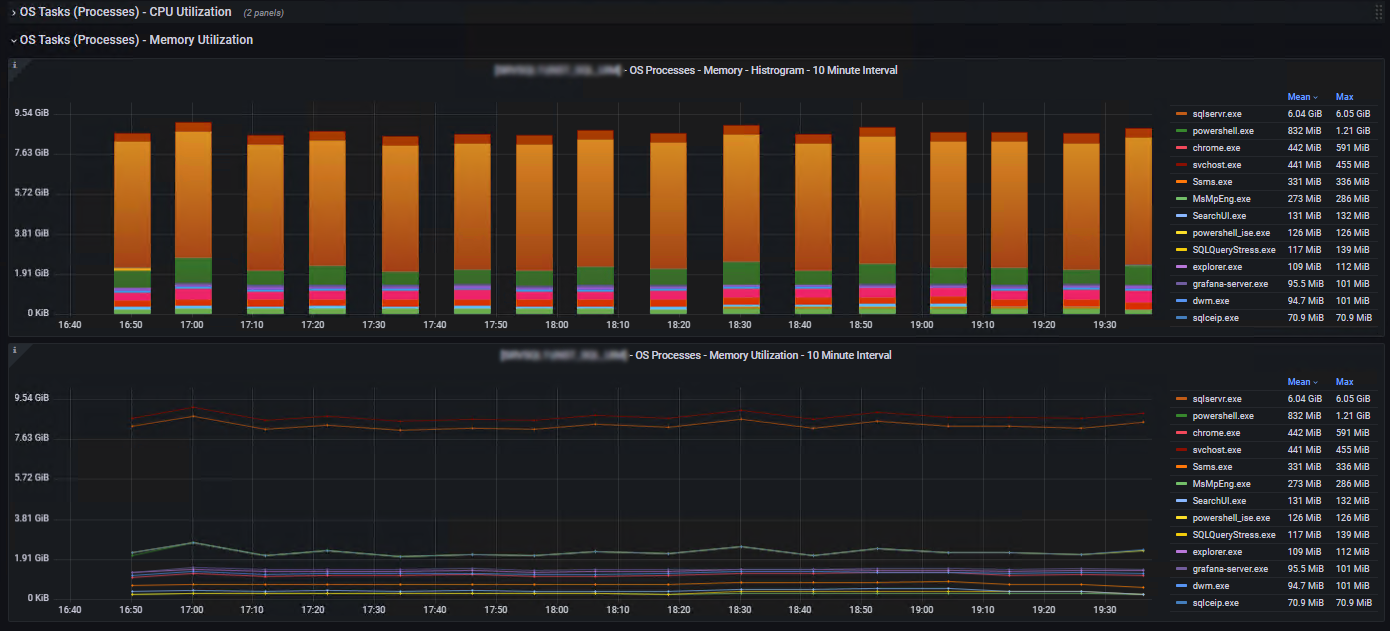Sort the lower panel legend by Max column
The width and height of the screenshot is (1390, 631).
1344,382
